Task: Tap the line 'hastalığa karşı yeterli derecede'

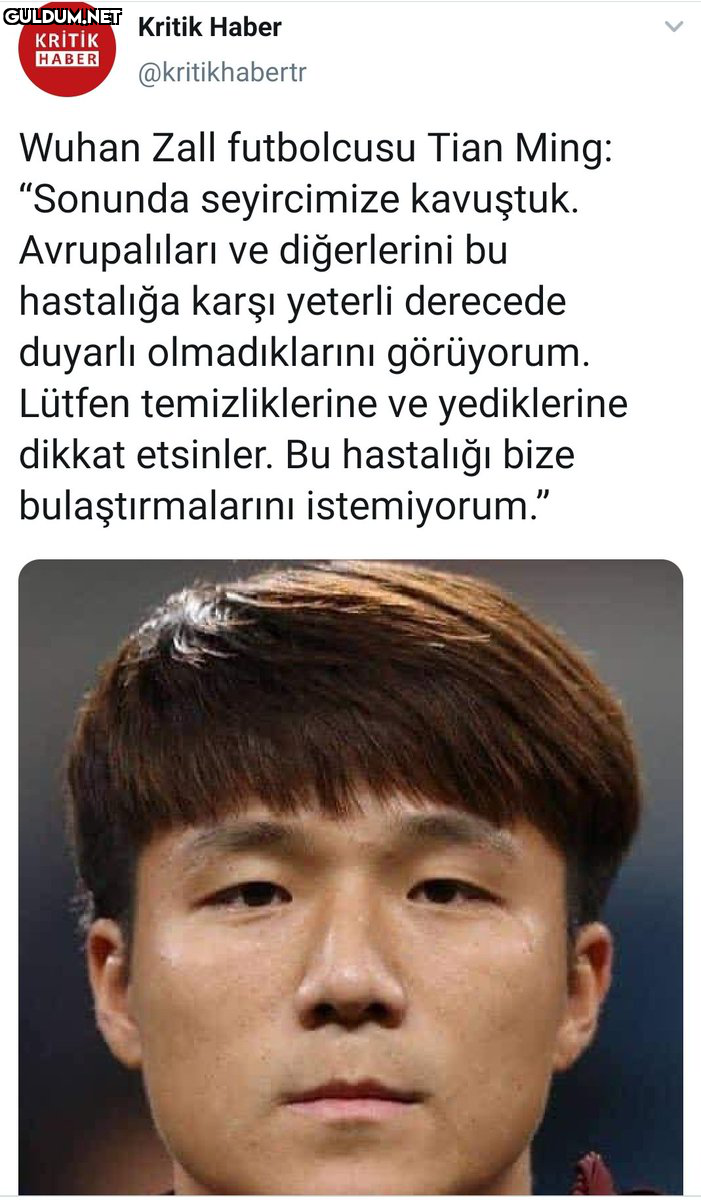Action: (279, 302)
